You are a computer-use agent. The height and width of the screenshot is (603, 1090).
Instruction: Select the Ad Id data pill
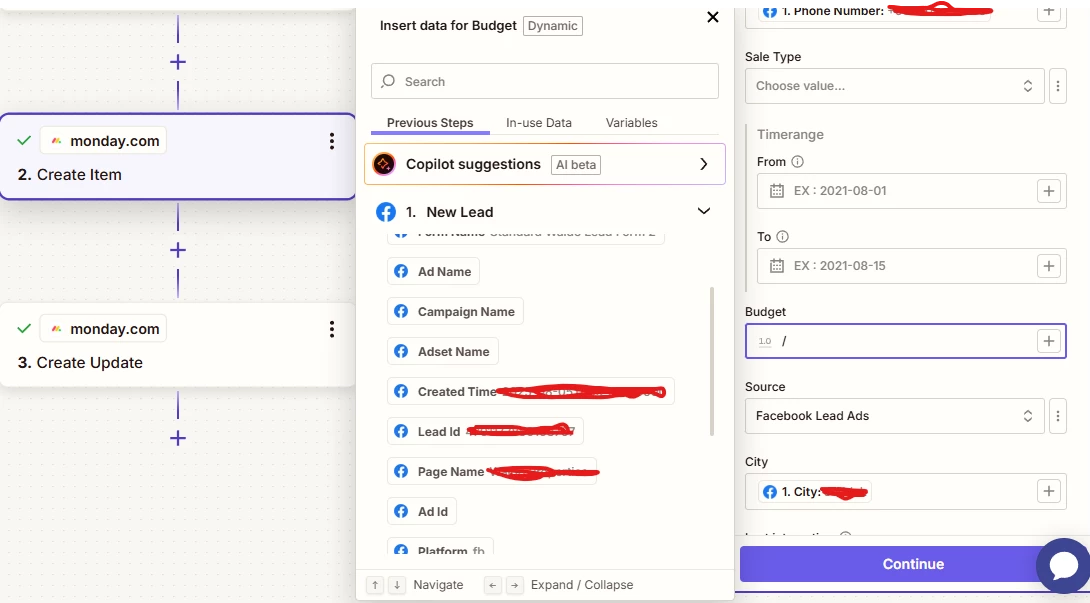pyautogui.click(x=422, y=511)
